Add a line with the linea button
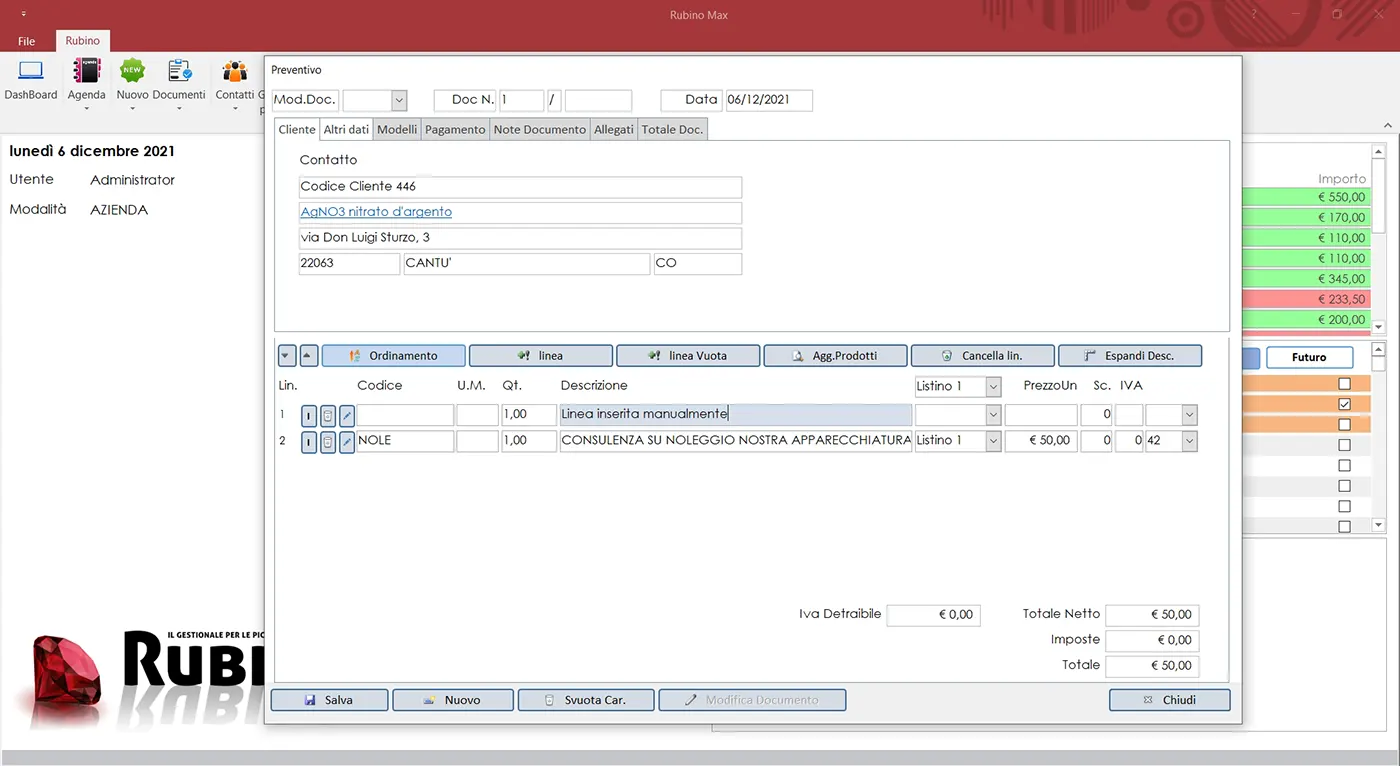The height and width of the screenshot is (766, 1400). click(x=541, y=355)
